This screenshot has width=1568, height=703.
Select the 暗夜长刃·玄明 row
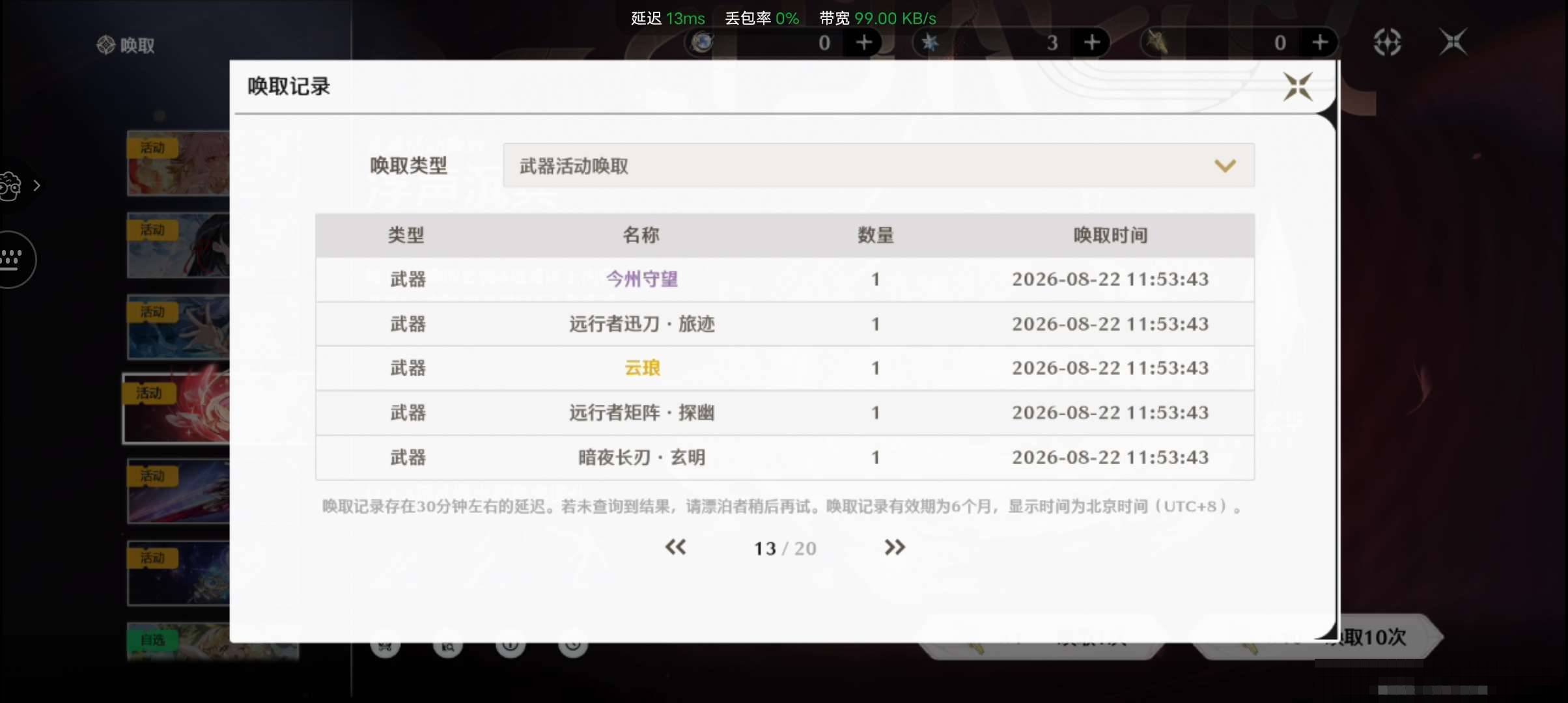785,458
